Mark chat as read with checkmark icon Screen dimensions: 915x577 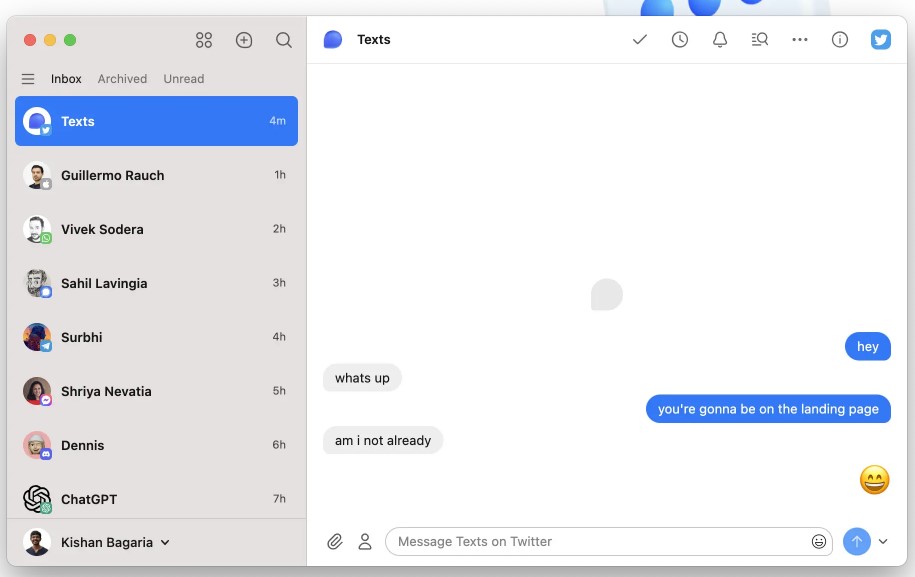[640, 40]
